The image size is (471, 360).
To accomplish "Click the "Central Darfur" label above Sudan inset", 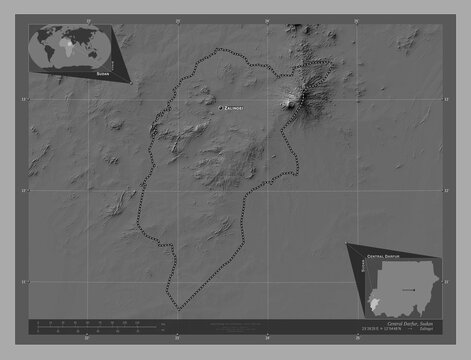I will coord(383,256).
